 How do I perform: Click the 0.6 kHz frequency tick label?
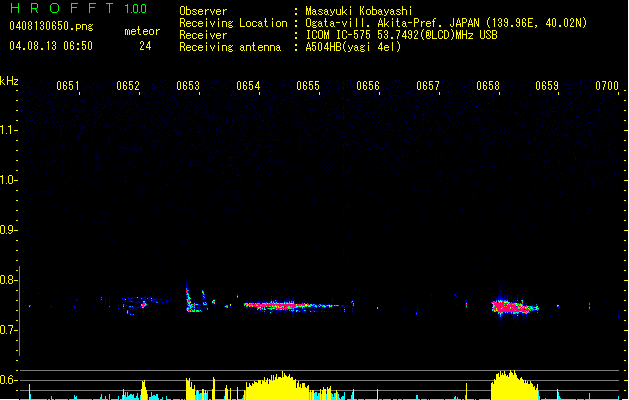(8, 380)
